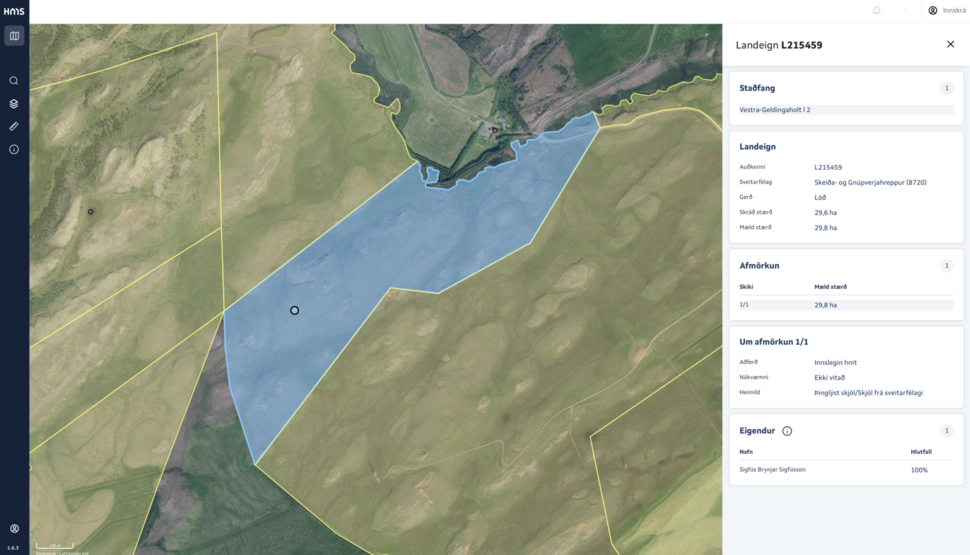Click the Afmörkun count badge
Screen dimensions: 970x555
946,265
